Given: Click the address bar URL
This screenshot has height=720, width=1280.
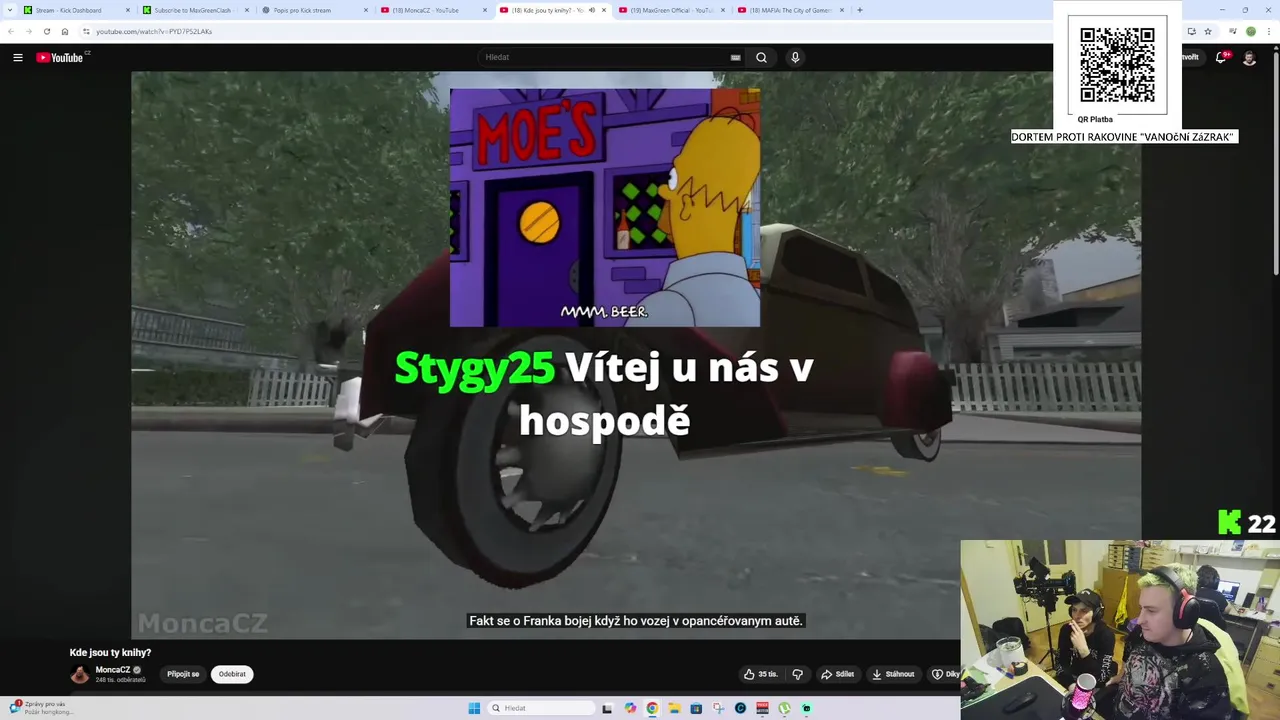Looking at the screenshot, I should click(154, 31).
